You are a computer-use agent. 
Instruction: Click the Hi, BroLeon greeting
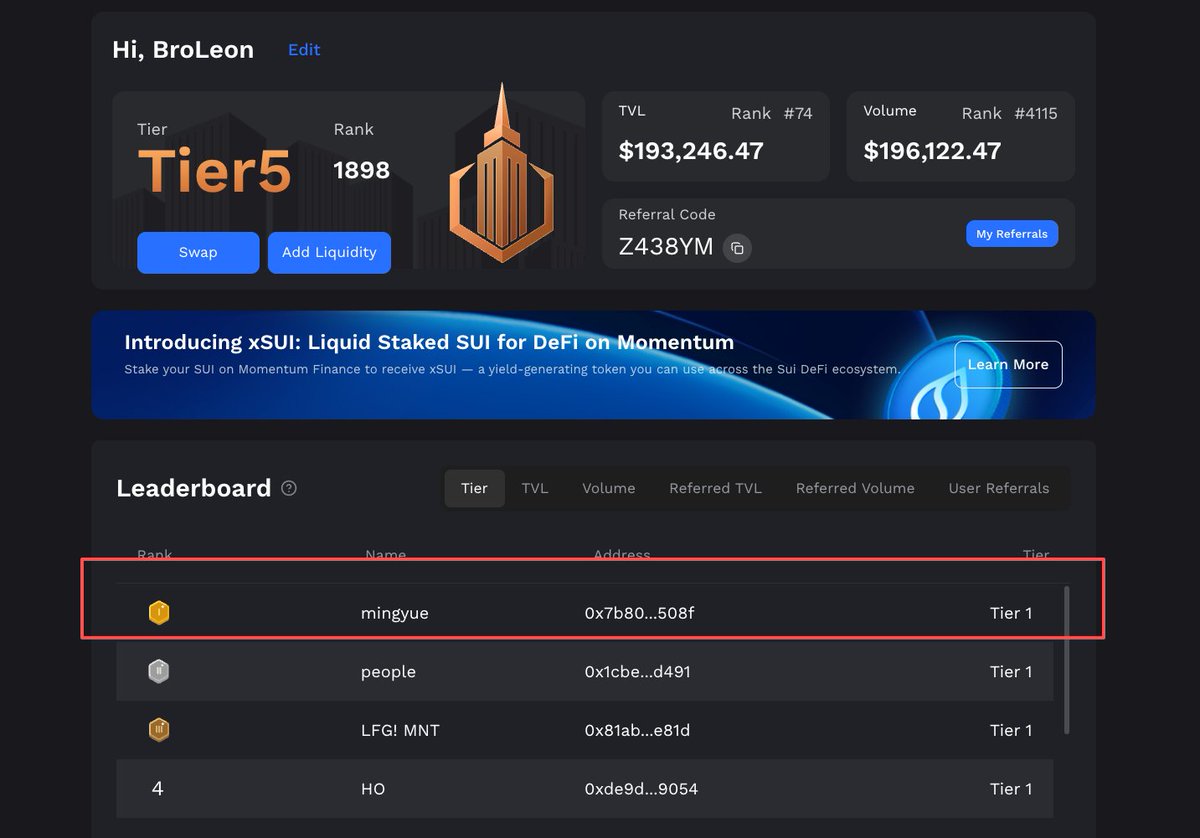(183, 49)
